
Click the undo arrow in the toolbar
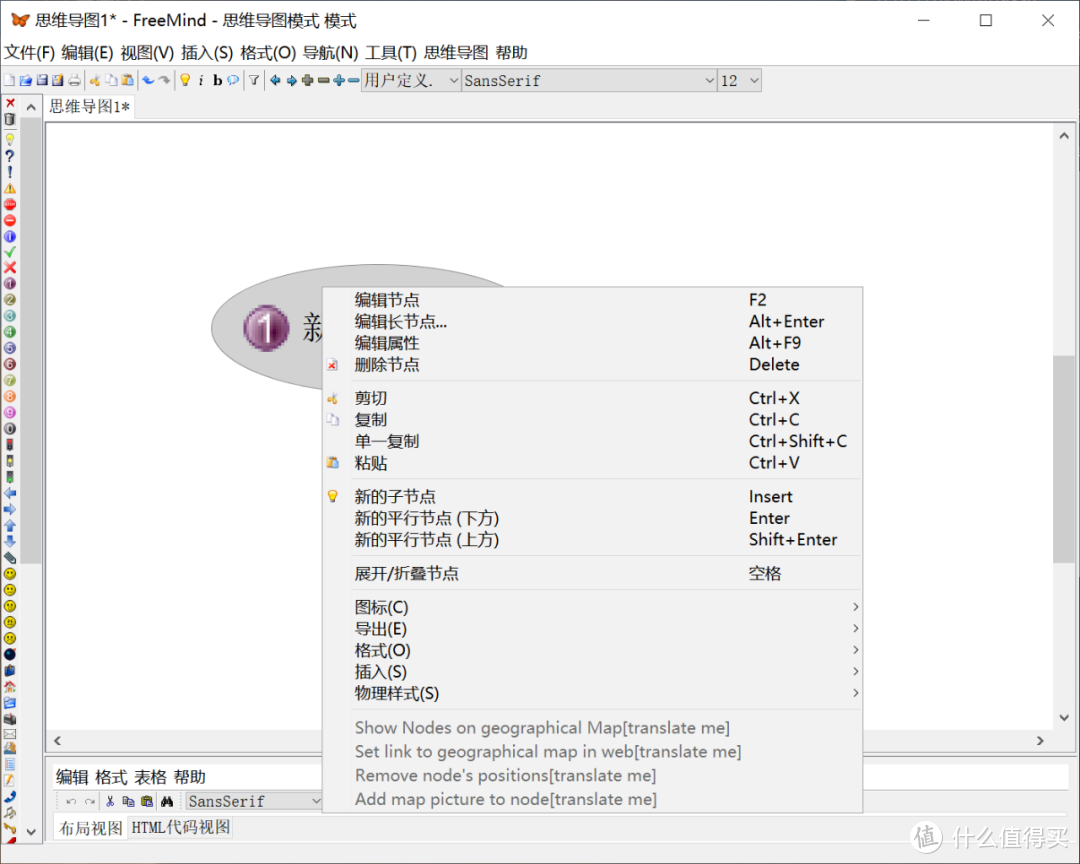[x=147, y=81]
